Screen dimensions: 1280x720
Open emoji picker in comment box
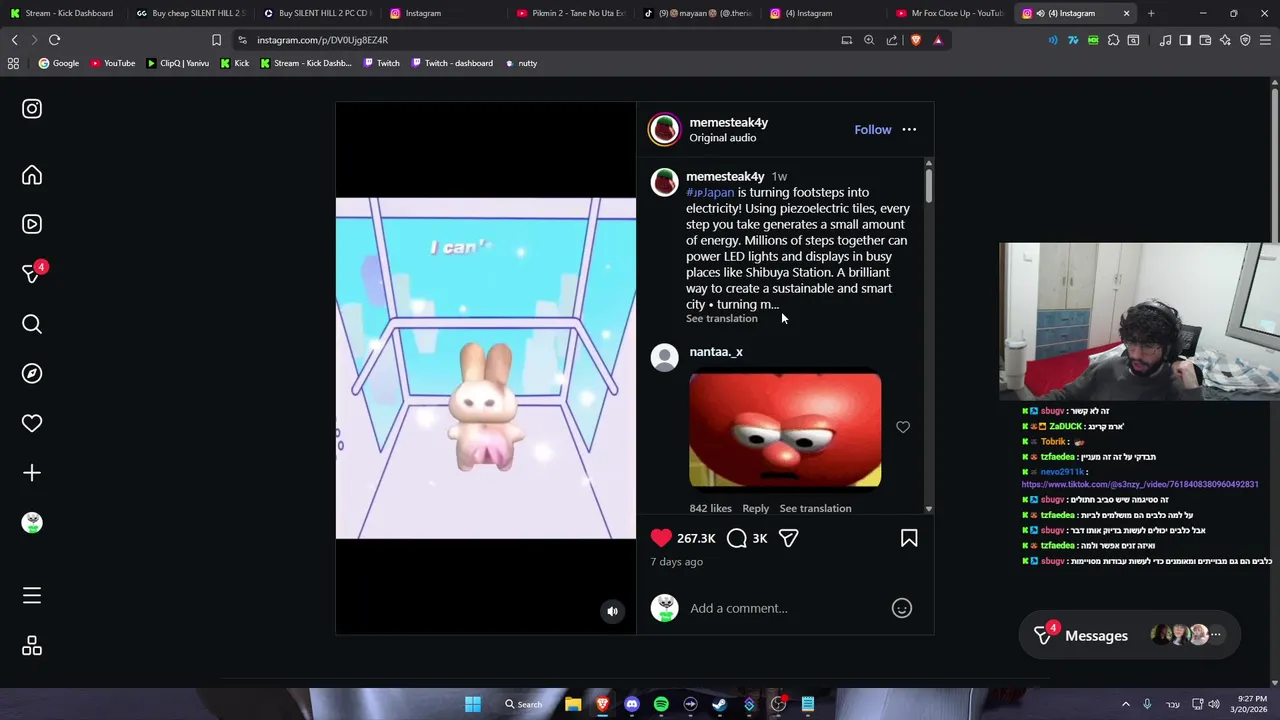point(901,608)
